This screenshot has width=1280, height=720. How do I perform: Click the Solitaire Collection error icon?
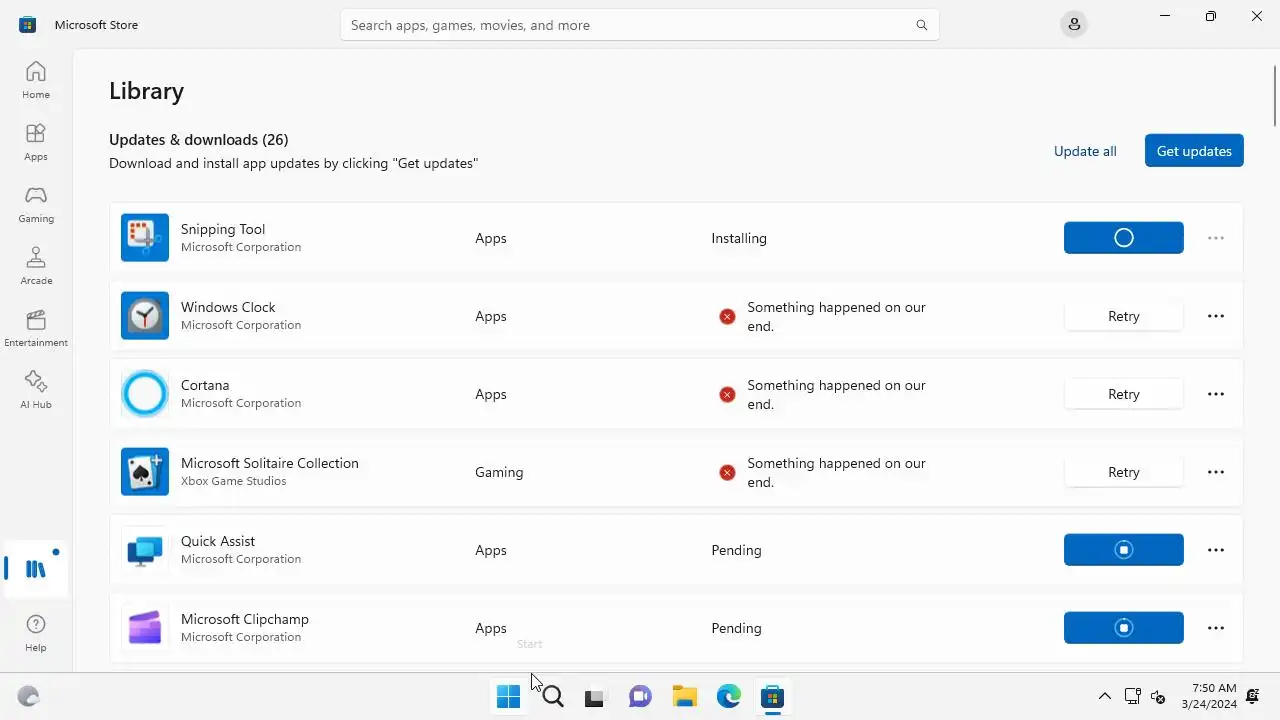(x=727, y=472)
